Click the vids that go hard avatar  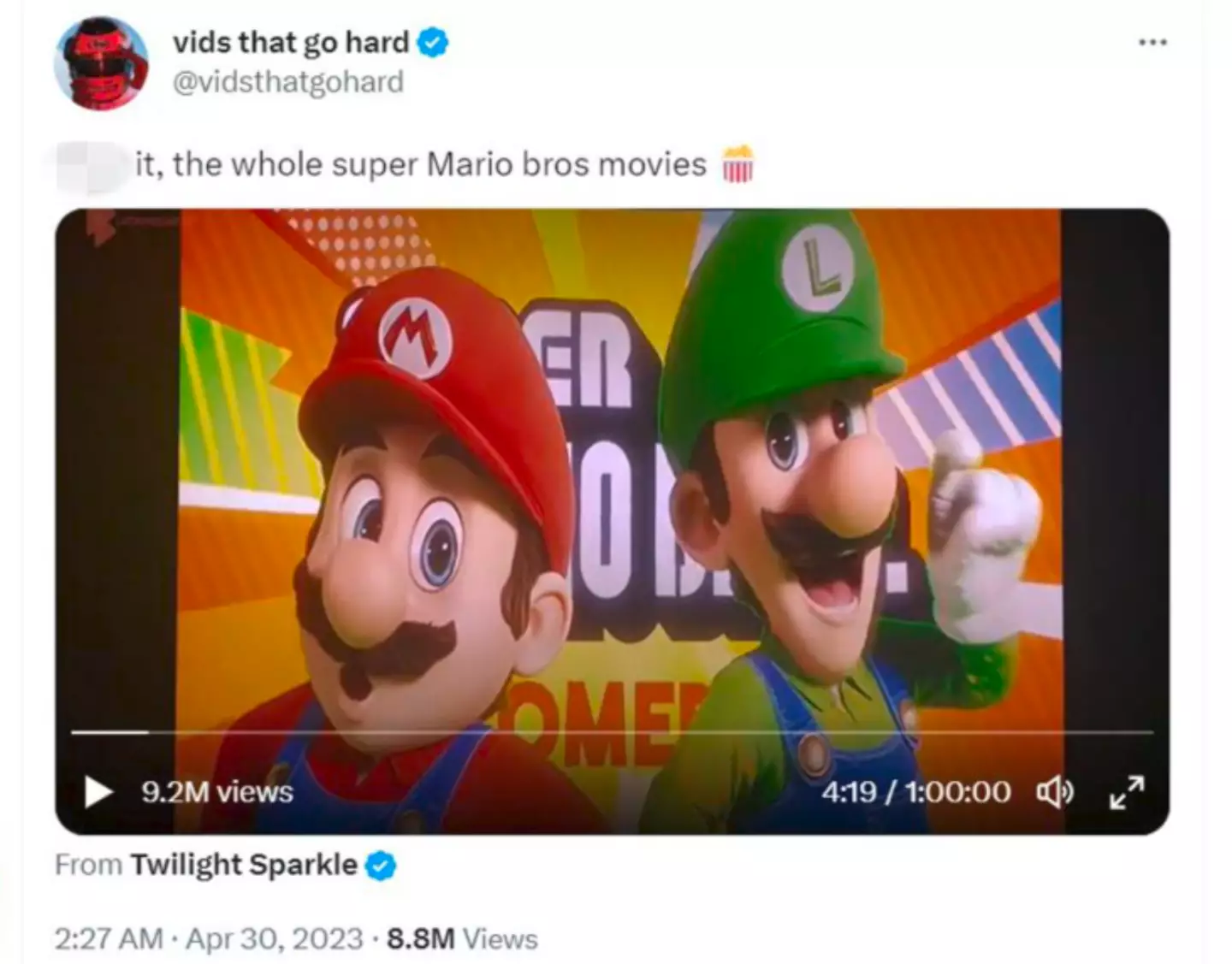(x=101, y=63)
